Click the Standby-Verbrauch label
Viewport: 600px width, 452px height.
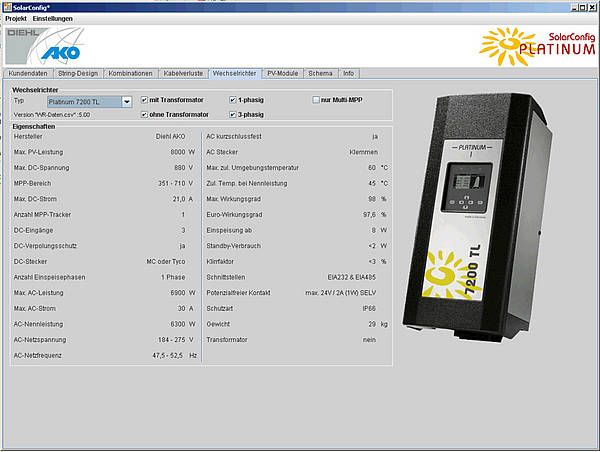tap(233, 246)
